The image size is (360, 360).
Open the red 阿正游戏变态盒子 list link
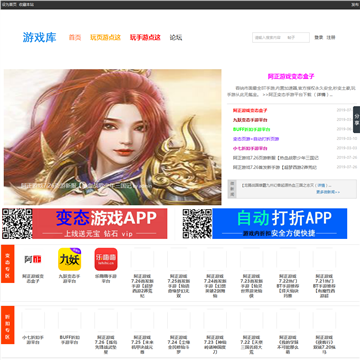click(250, 110)
